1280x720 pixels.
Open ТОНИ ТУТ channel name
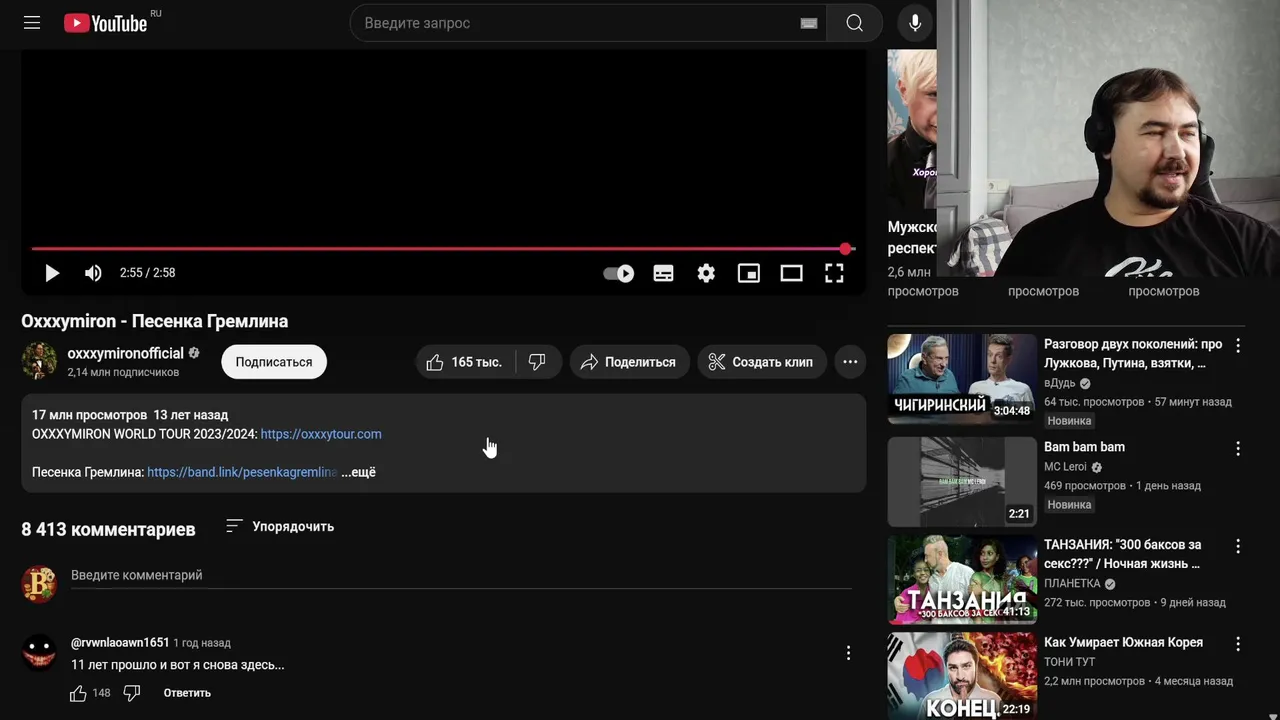(1069, 662)
